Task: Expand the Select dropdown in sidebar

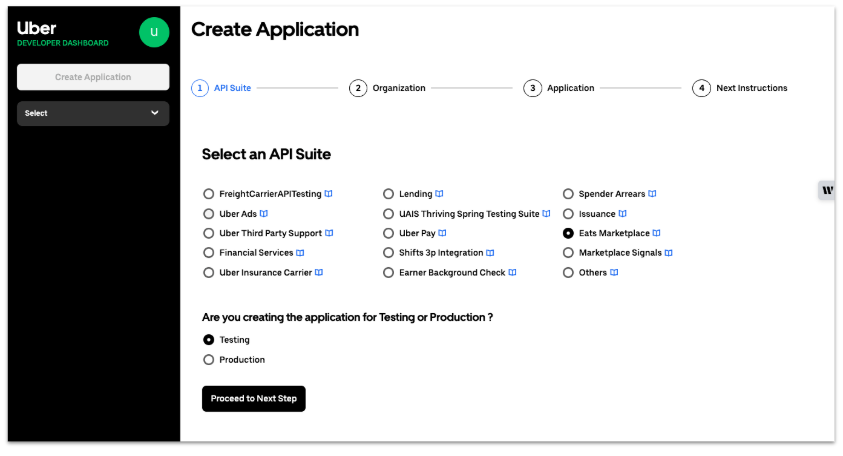Action: coord(93,113)
